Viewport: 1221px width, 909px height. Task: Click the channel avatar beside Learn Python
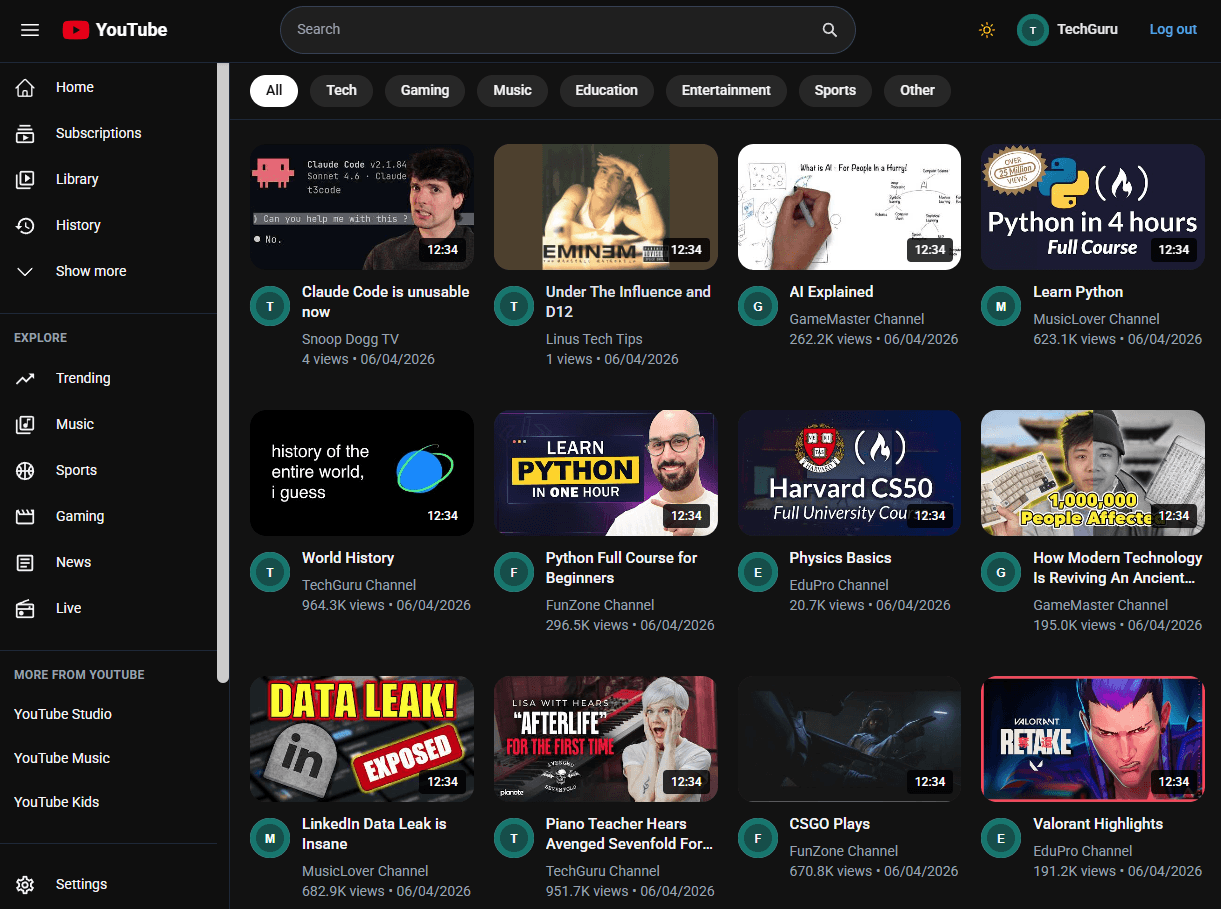point(1001,306)
